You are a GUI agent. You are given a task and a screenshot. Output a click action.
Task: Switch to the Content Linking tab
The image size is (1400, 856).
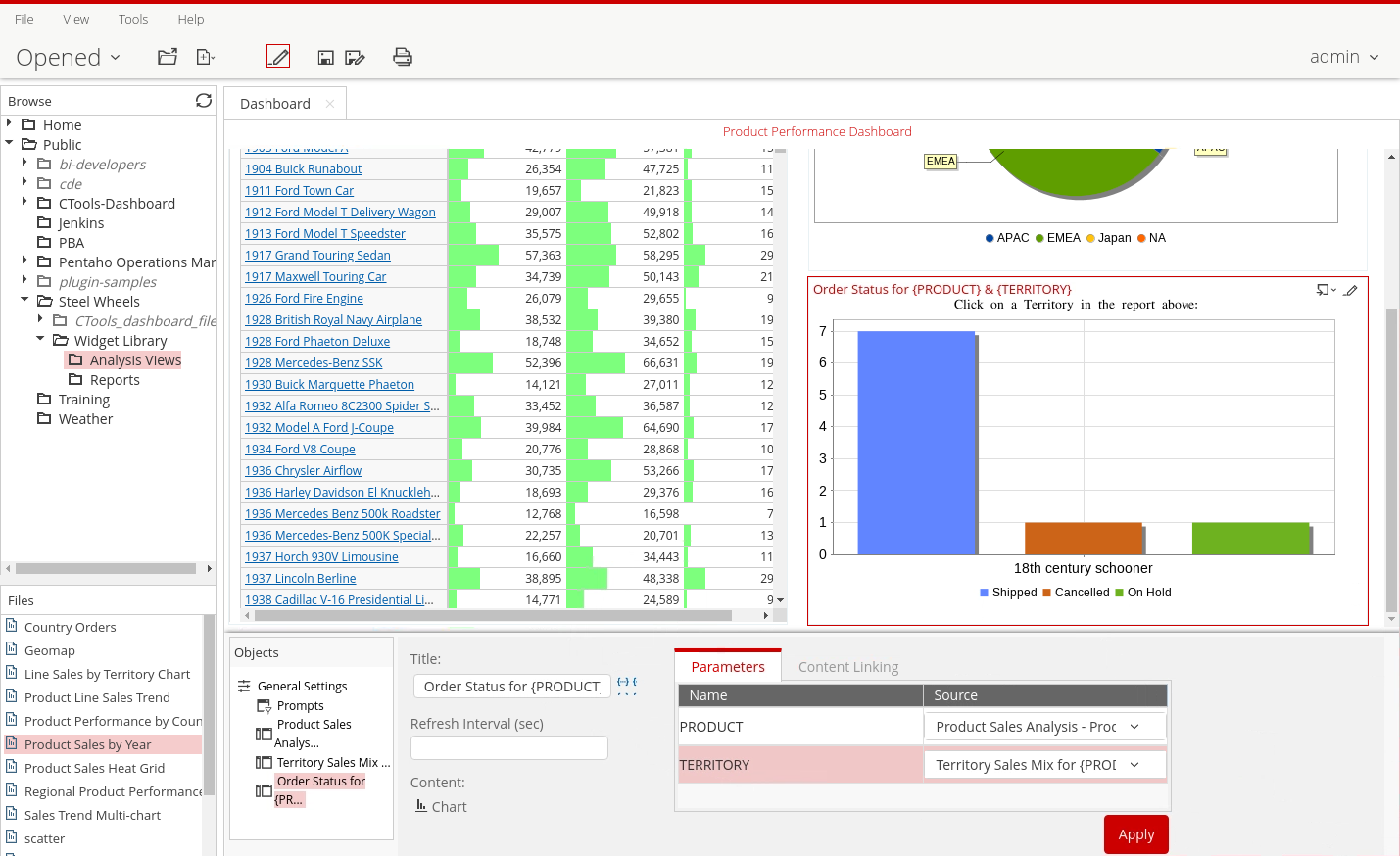click(x=847, y=667)
